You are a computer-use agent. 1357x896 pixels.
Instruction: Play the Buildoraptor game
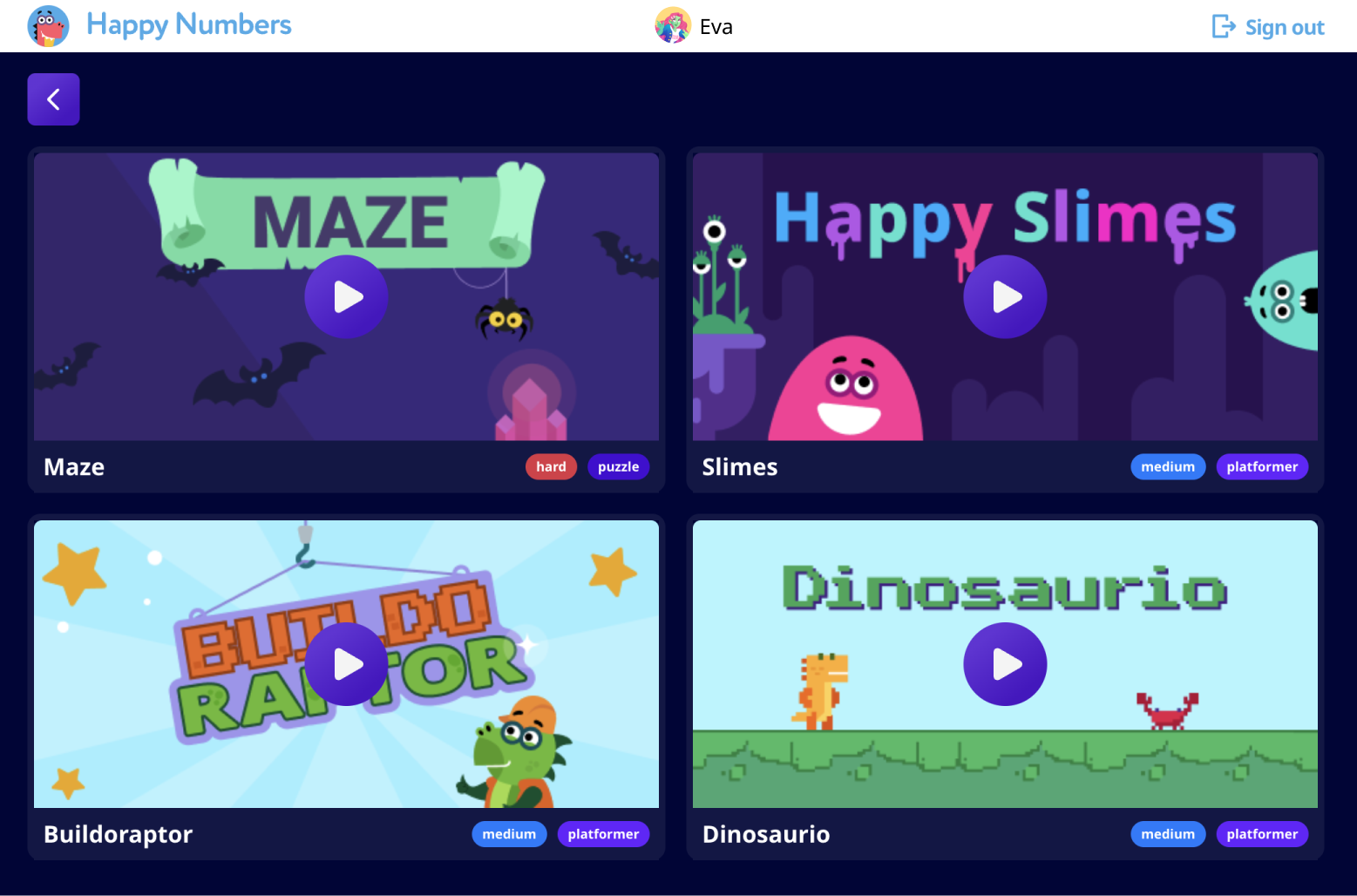pos(346,664)
